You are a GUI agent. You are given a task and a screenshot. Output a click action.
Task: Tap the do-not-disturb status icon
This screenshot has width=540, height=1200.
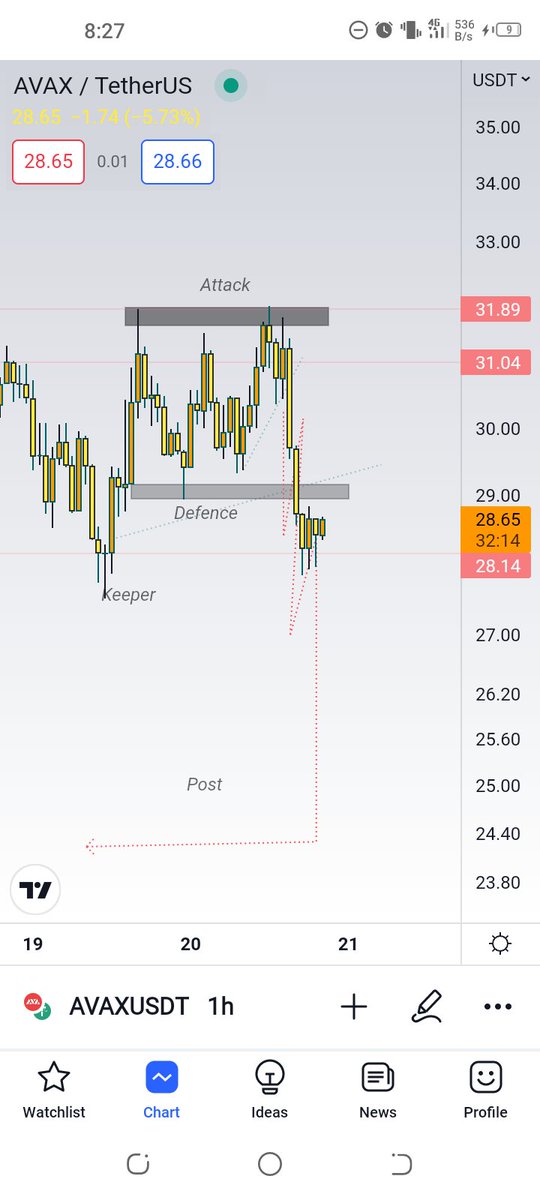(x=358, y=31)
